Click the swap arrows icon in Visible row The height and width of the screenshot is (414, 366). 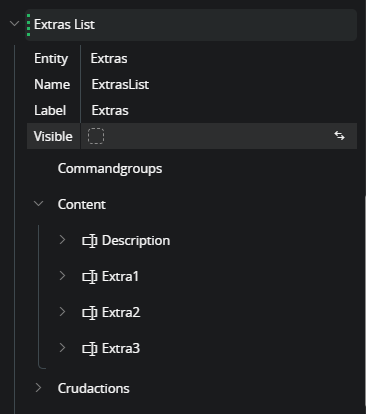[339, 136]
